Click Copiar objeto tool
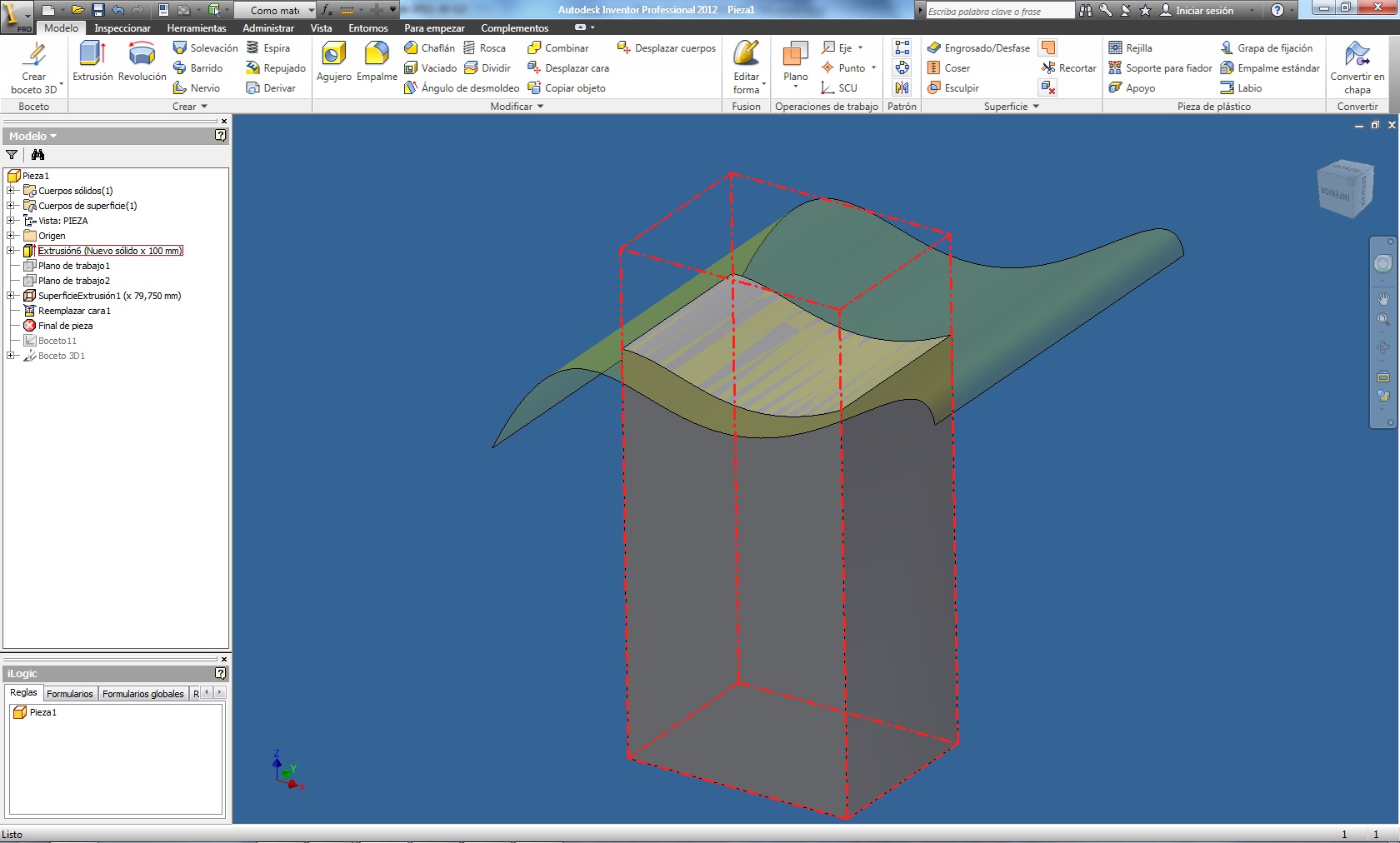The height and width of the screenshot is (843, 1400). 567,88
